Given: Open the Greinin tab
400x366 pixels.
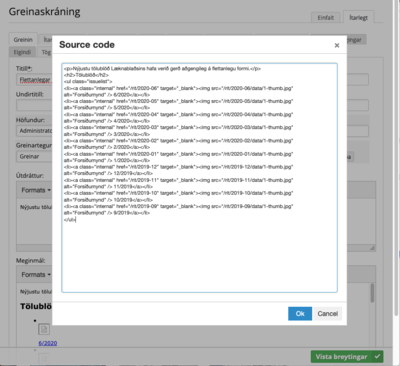Looking at the screenshot, I should [x=23, y=40].
